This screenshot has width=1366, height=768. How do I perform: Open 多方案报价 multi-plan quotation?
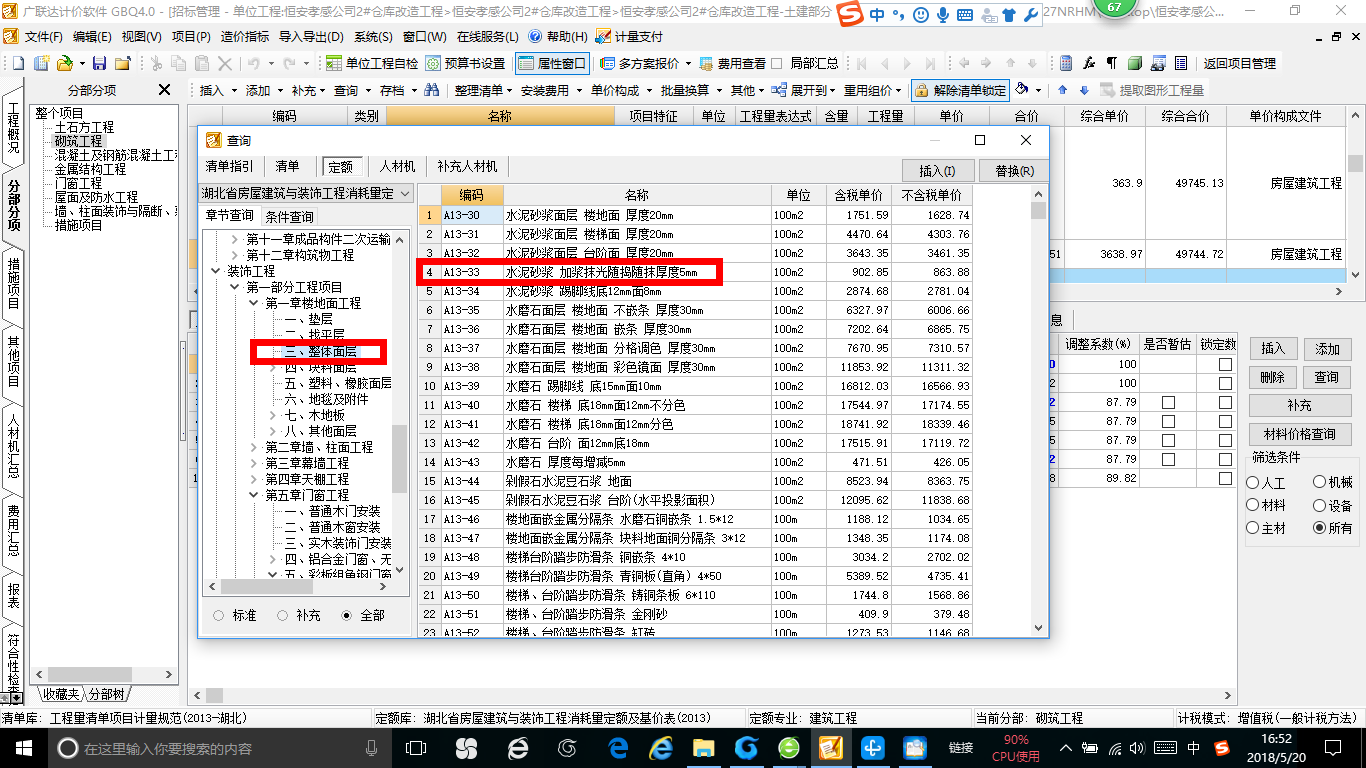(x=645, y=63)
